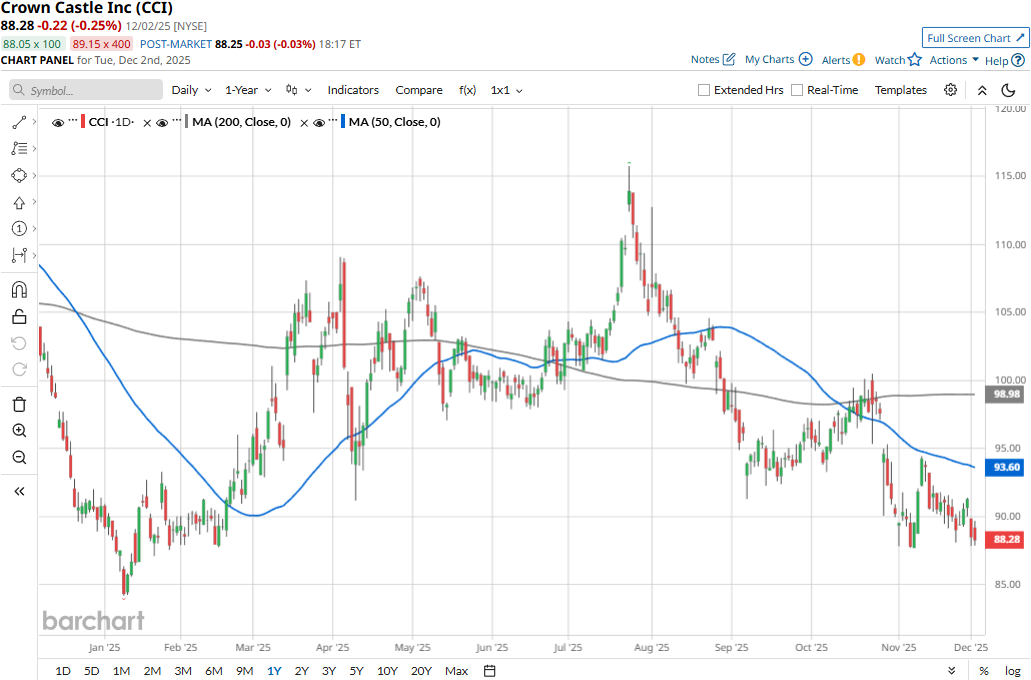Select the measure range tool
The height and width of the screenshot is (680, 1031).
pos(19,255)
